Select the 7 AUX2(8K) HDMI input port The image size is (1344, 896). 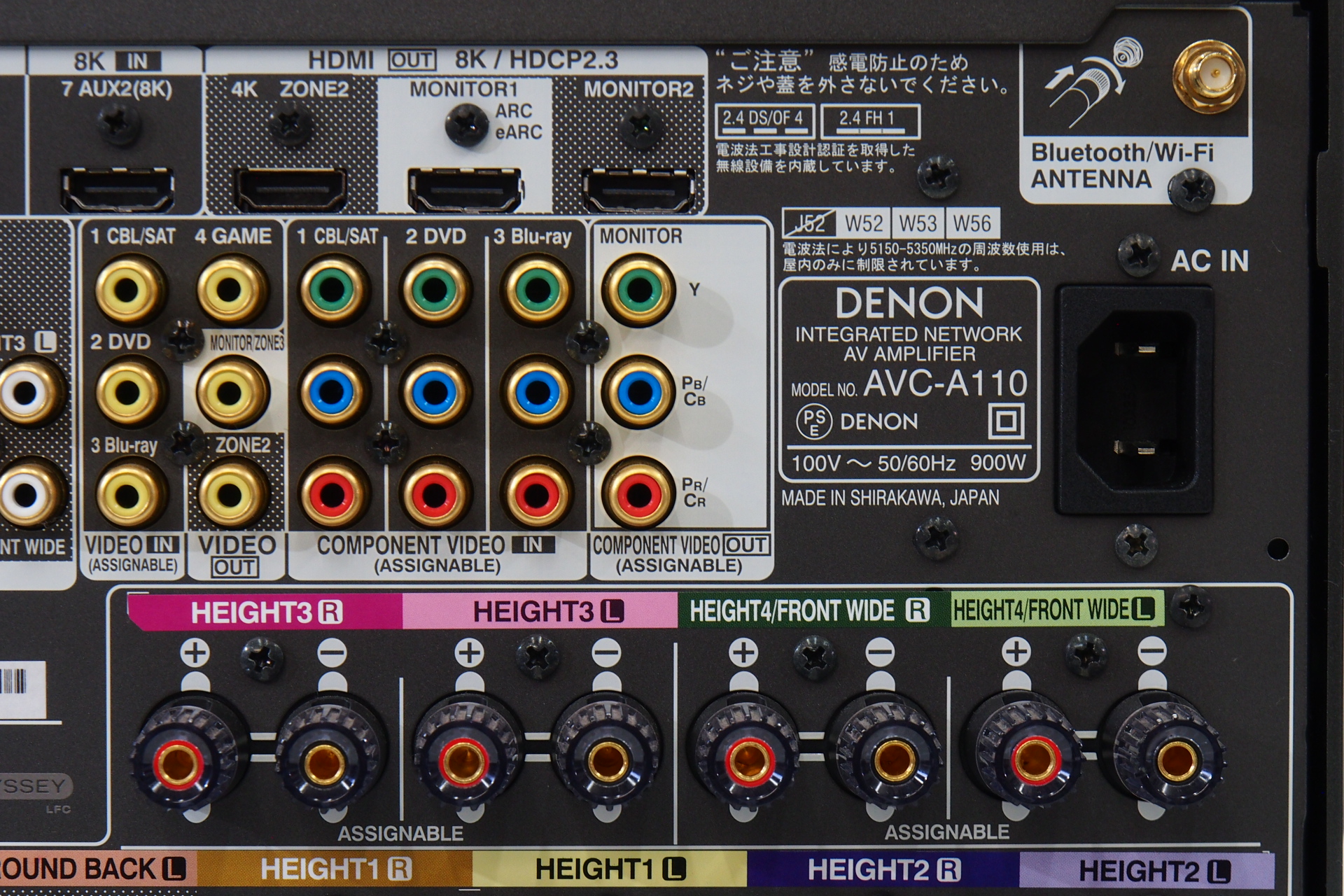[x=117, y=190]
